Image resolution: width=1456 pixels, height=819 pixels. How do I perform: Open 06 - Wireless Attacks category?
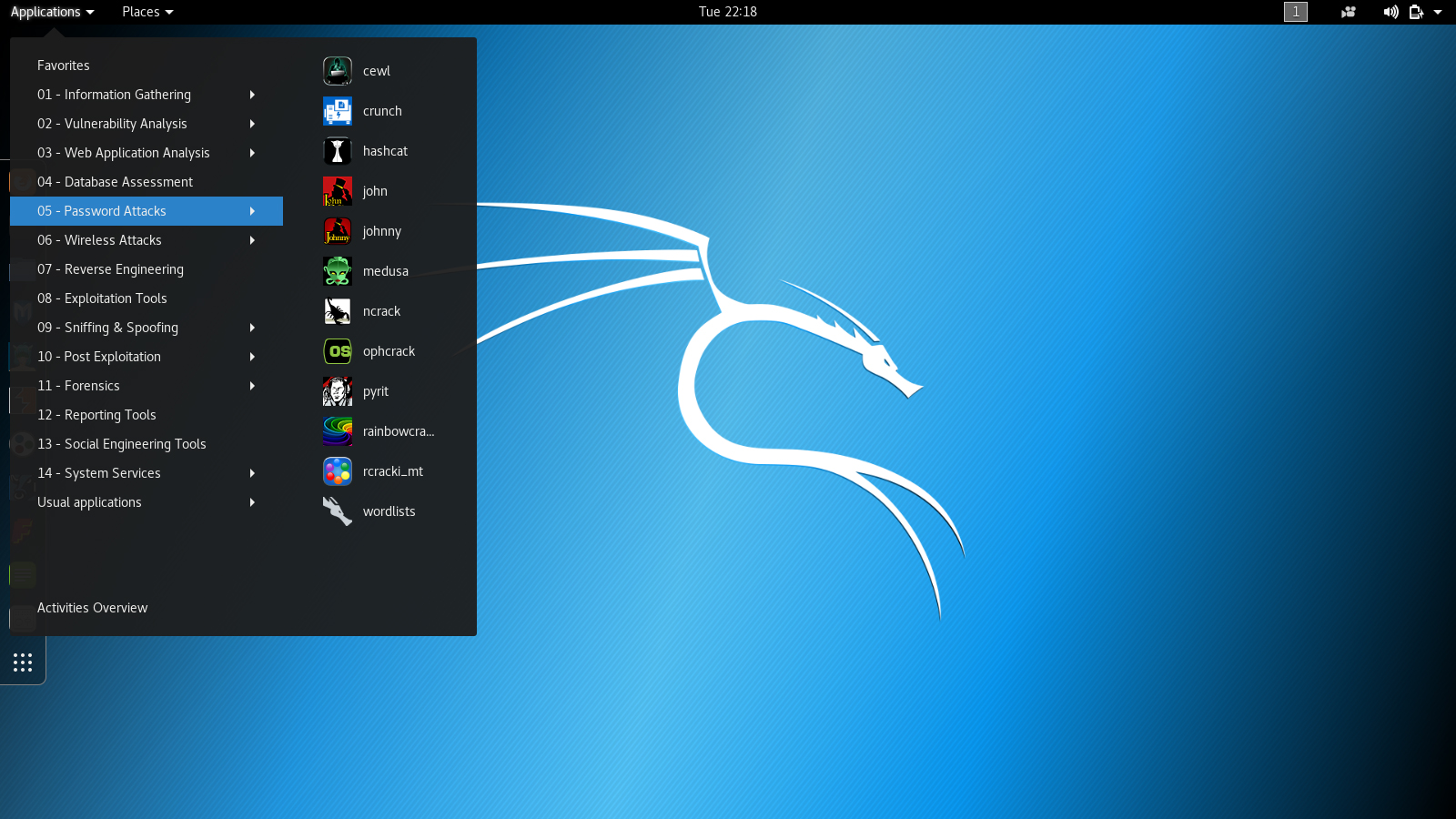pyautogui.click(x=147, y=240)
